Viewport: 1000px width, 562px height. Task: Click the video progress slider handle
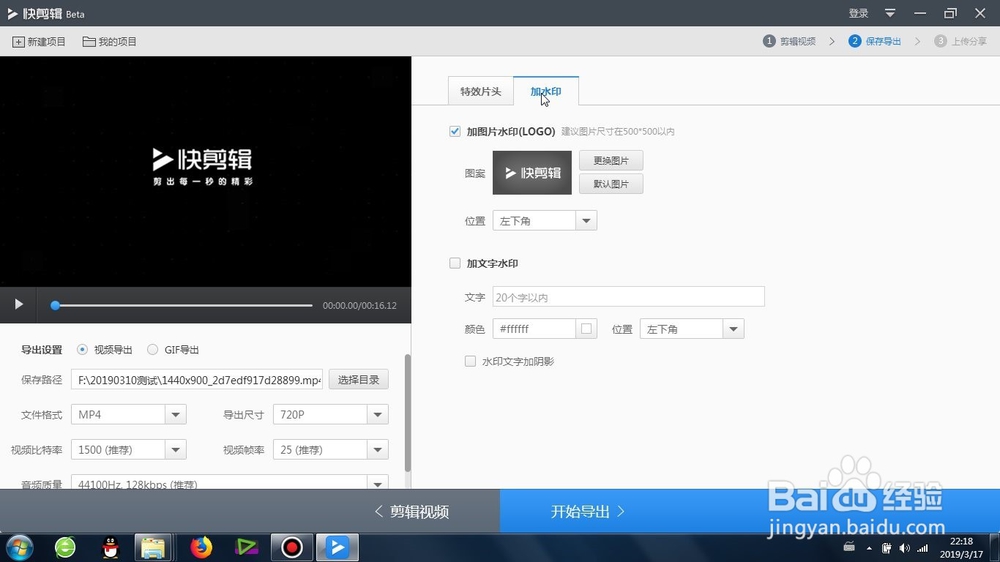[55, 306]
